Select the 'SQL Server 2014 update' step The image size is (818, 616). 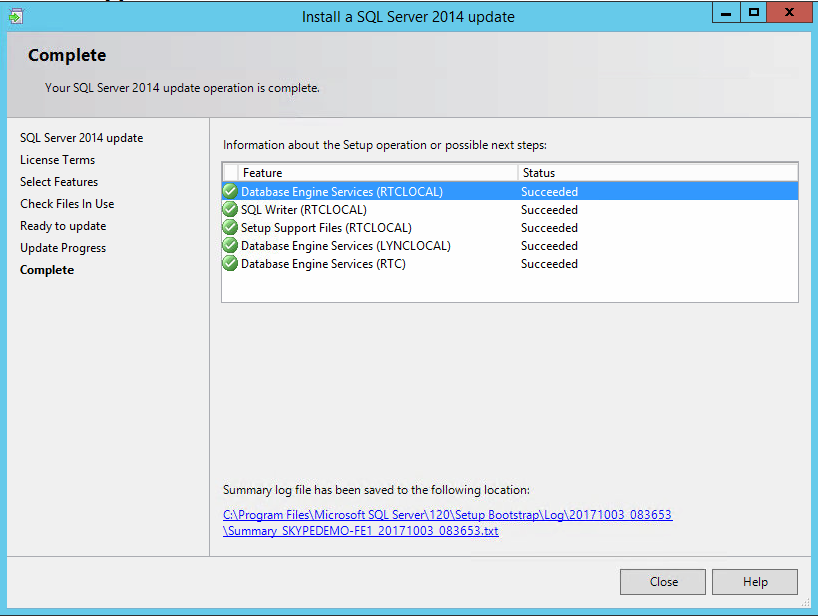coord(81,138)
